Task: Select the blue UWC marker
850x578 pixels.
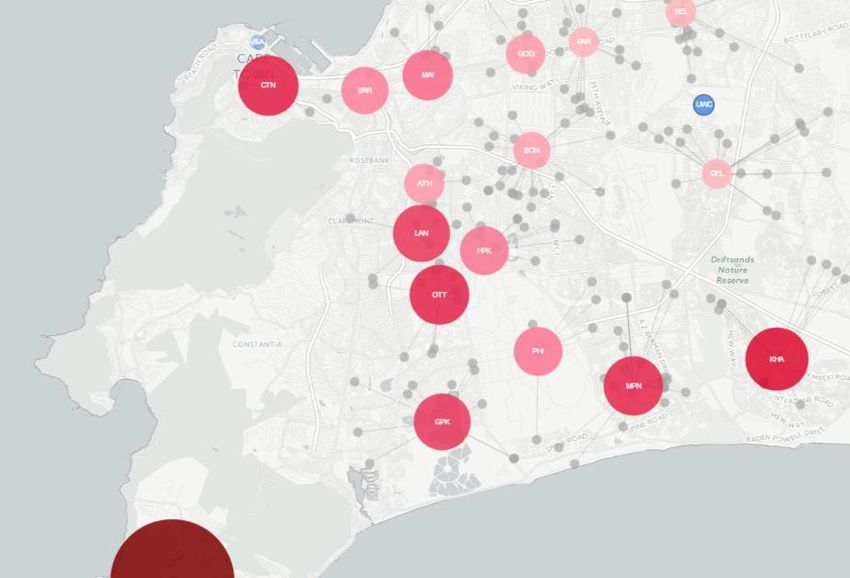Action: point(704,104)
